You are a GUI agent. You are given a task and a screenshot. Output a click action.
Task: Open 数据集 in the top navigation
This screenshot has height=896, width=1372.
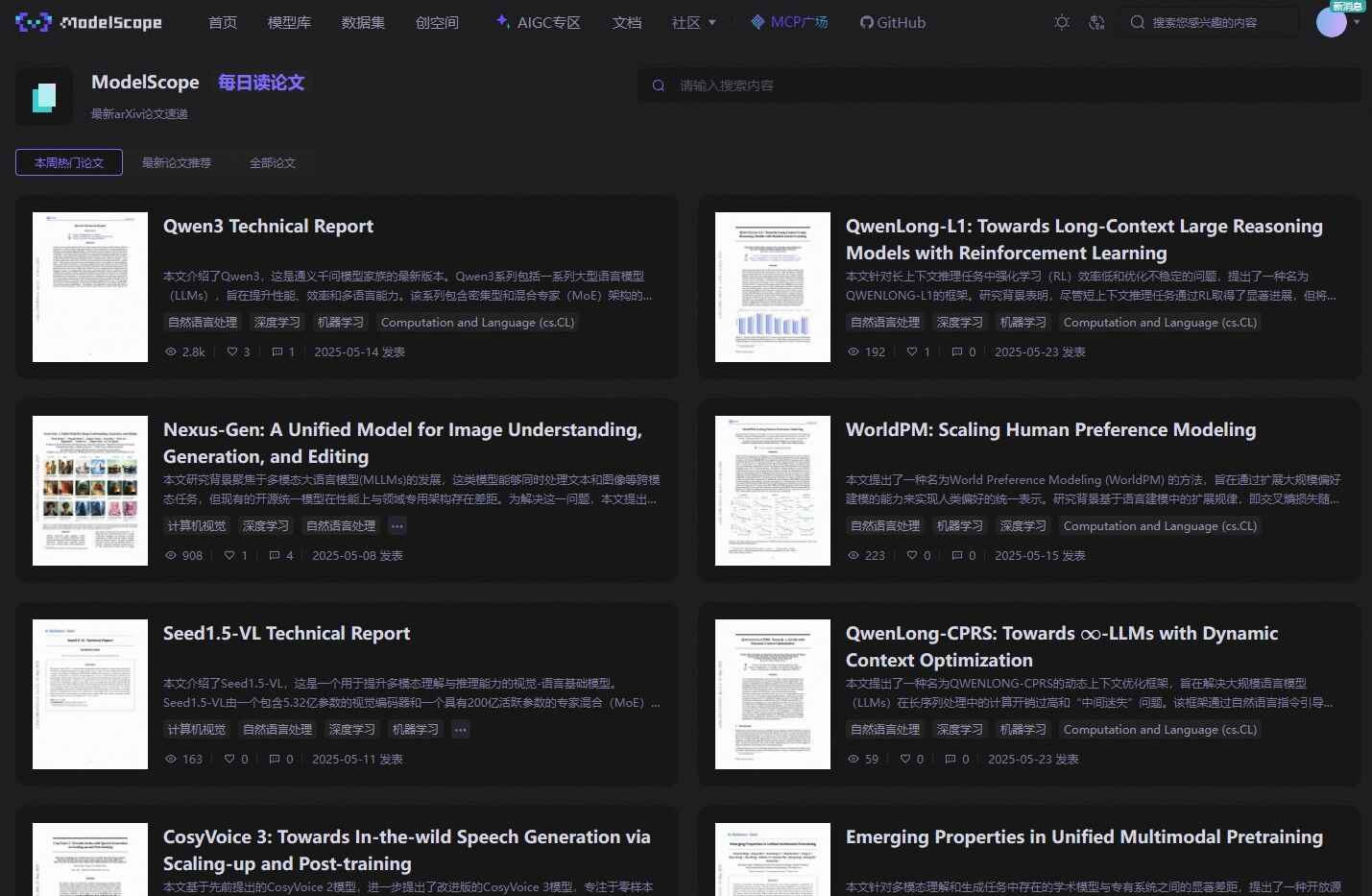(363, 22)
